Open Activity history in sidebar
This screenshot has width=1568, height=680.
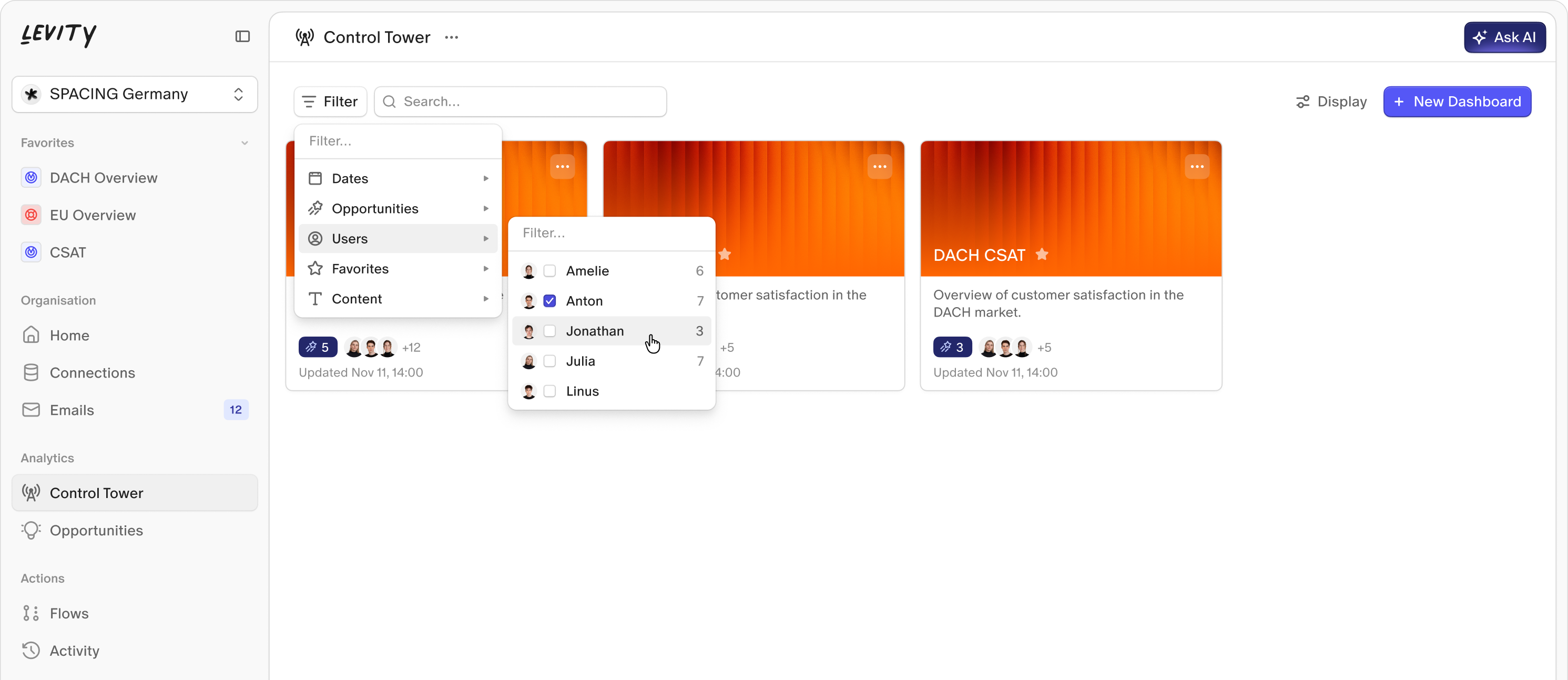74,650
